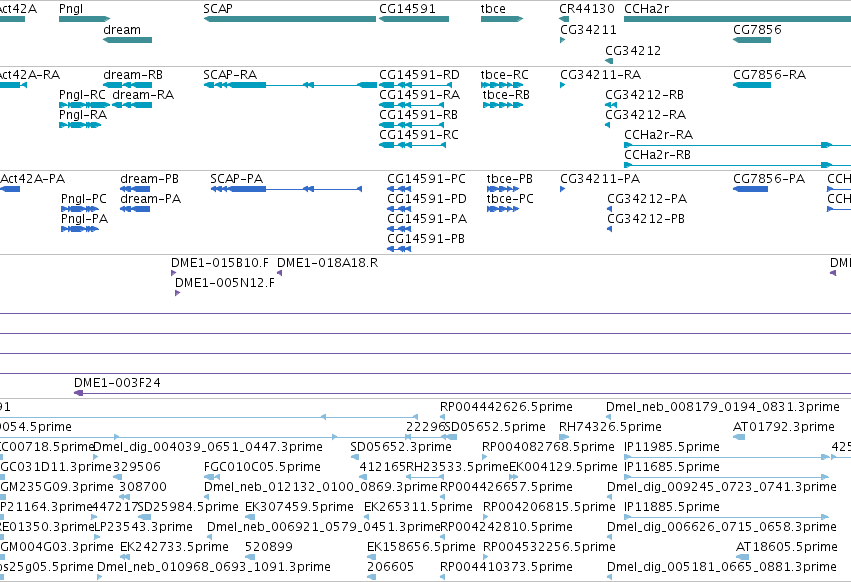This screenshot has height=582, width=851.
Task: Click the CG34212 gene label
Action: click(x=633, y=50)
